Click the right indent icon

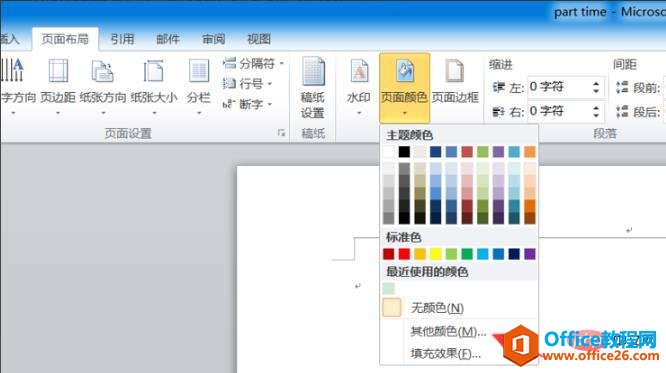(499, 112)
